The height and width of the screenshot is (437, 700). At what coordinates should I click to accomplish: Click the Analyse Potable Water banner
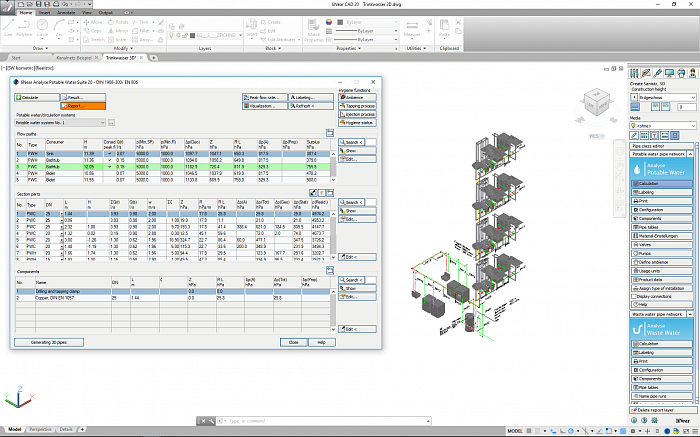[x=662, y=169]
